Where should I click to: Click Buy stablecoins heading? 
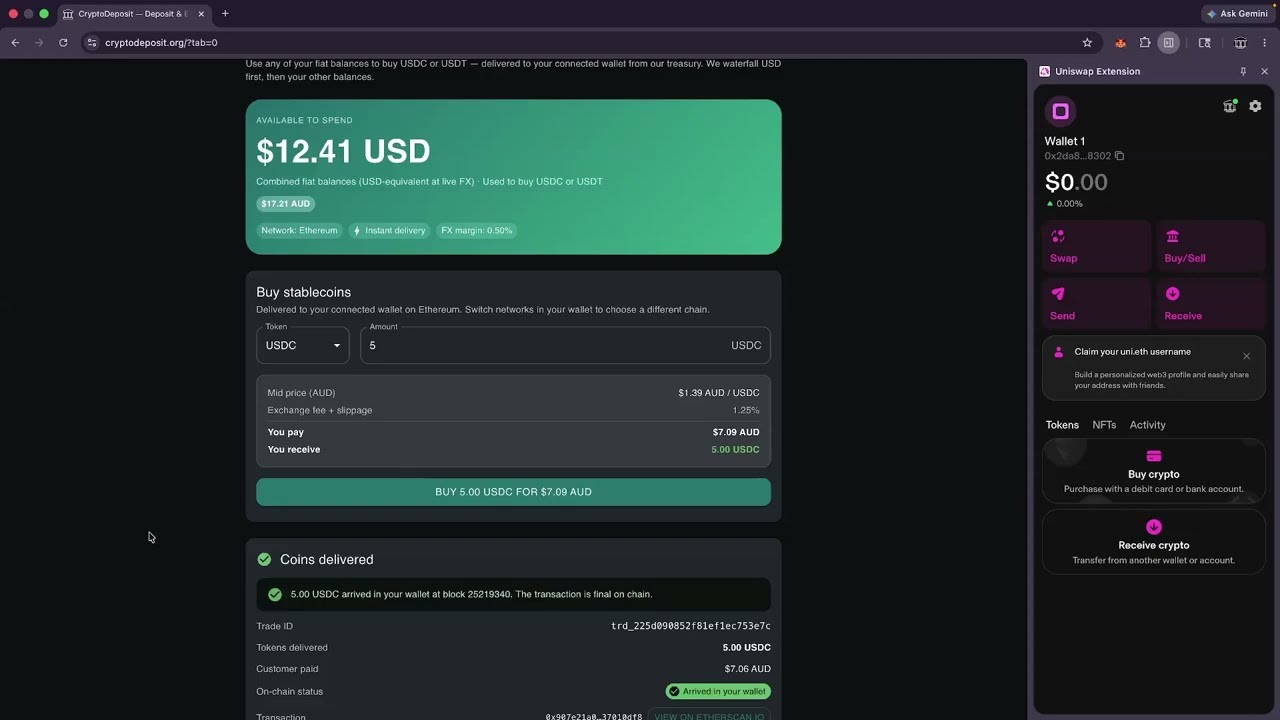304,292
